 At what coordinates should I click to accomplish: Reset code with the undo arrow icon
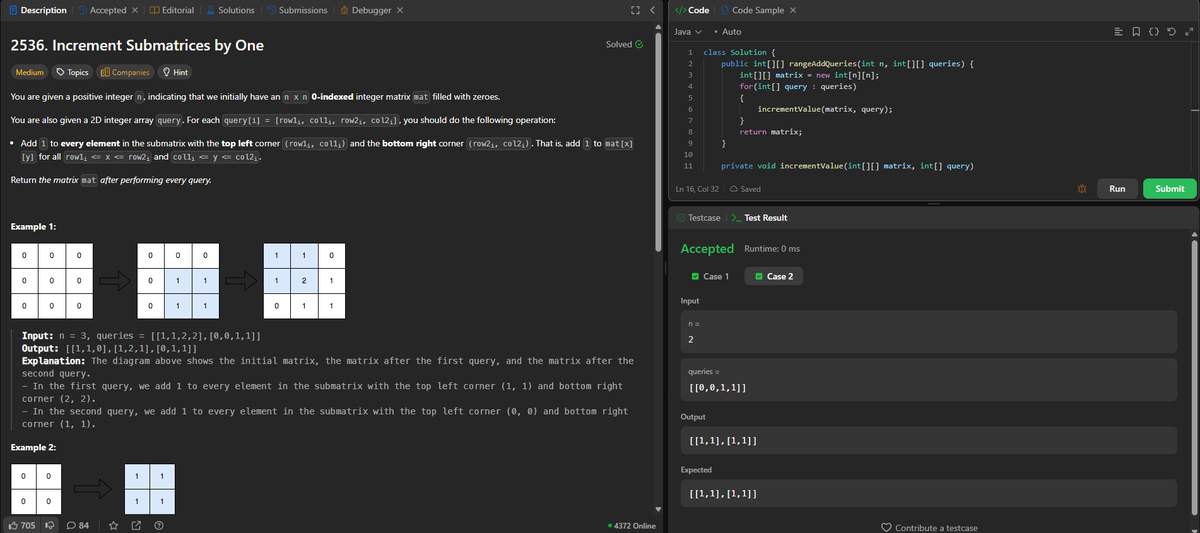(x=1173, y=32)
